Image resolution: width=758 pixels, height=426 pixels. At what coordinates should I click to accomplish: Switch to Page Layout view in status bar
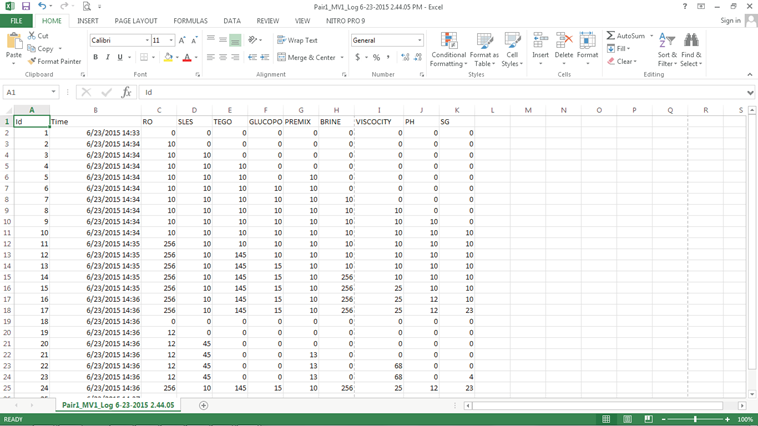click(x=627, y=419)
